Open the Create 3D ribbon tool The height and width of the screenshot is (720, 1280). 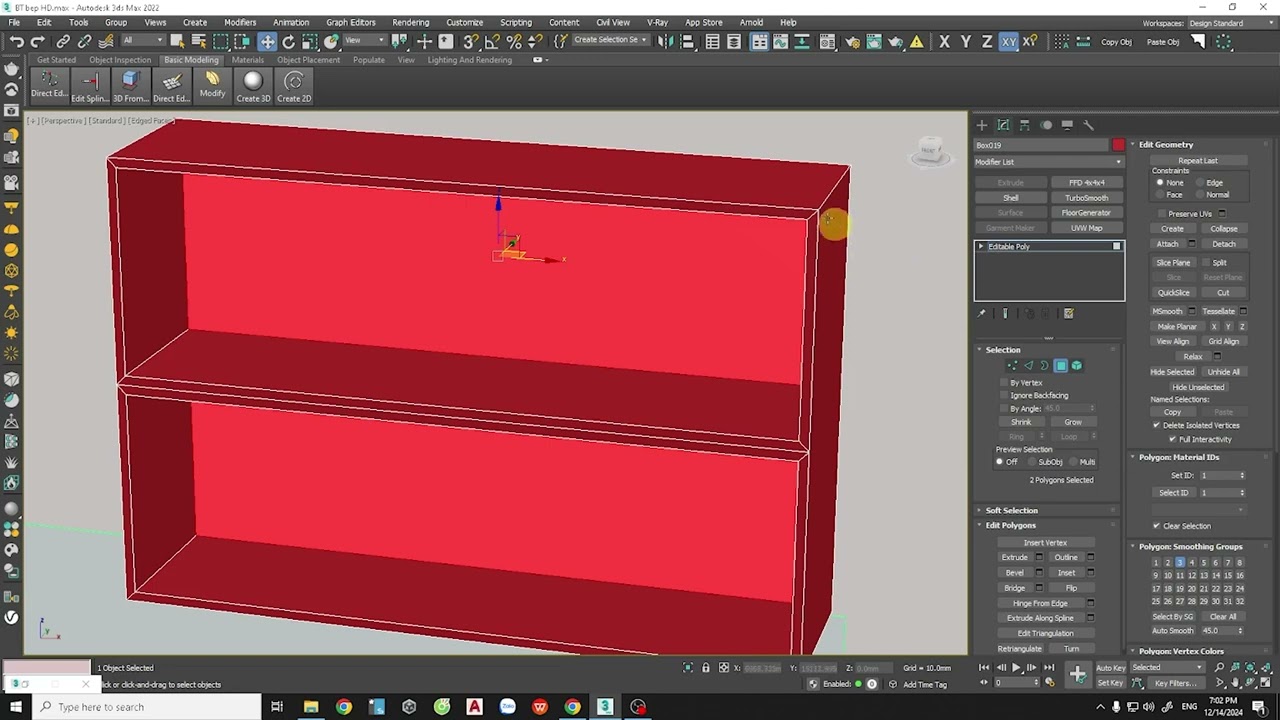[253, 87]
